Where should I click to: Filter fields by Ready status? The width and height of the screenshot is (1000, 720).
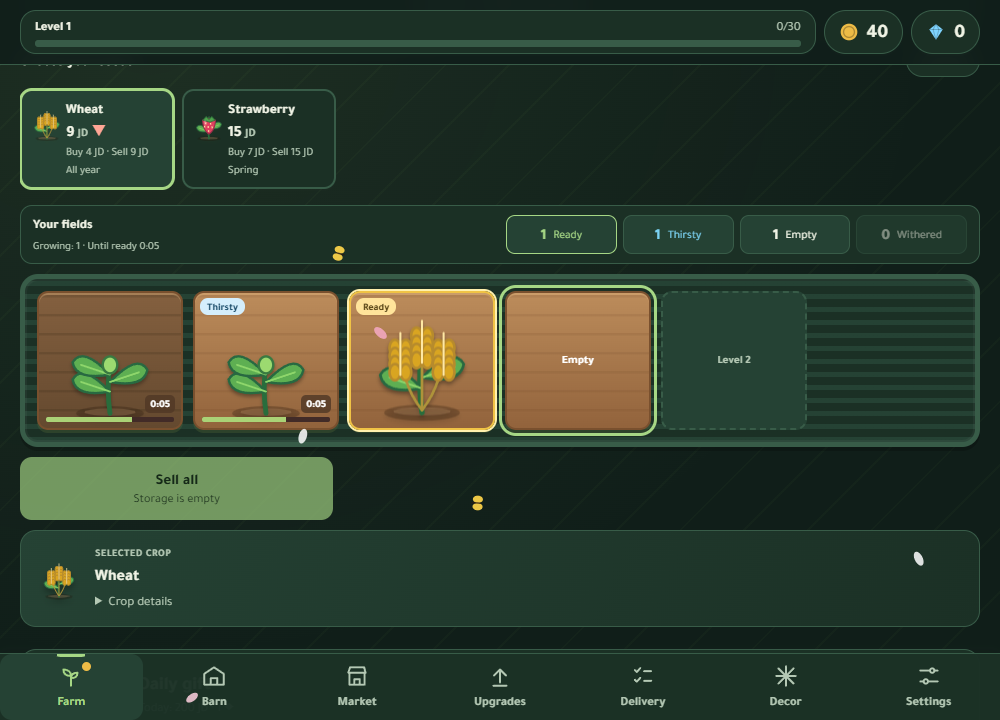561,235
